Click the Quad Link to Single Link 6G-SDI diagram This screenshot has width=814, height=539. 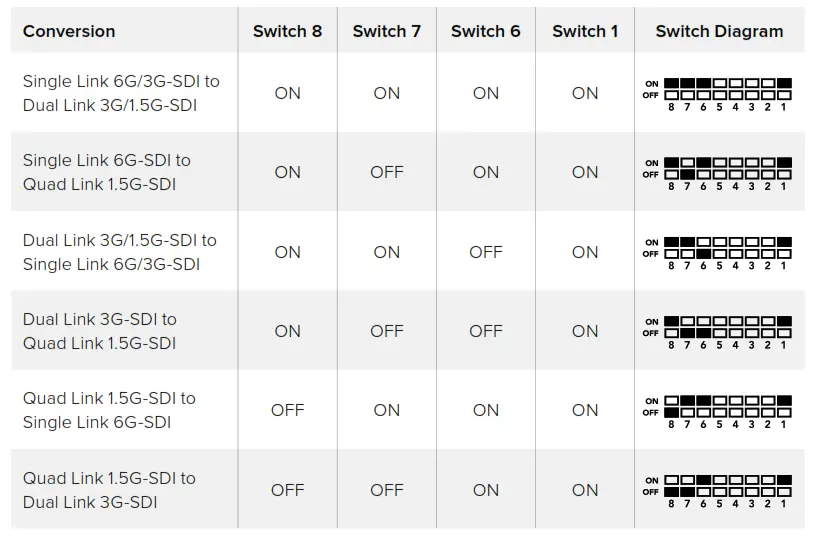tap(719, 410)
